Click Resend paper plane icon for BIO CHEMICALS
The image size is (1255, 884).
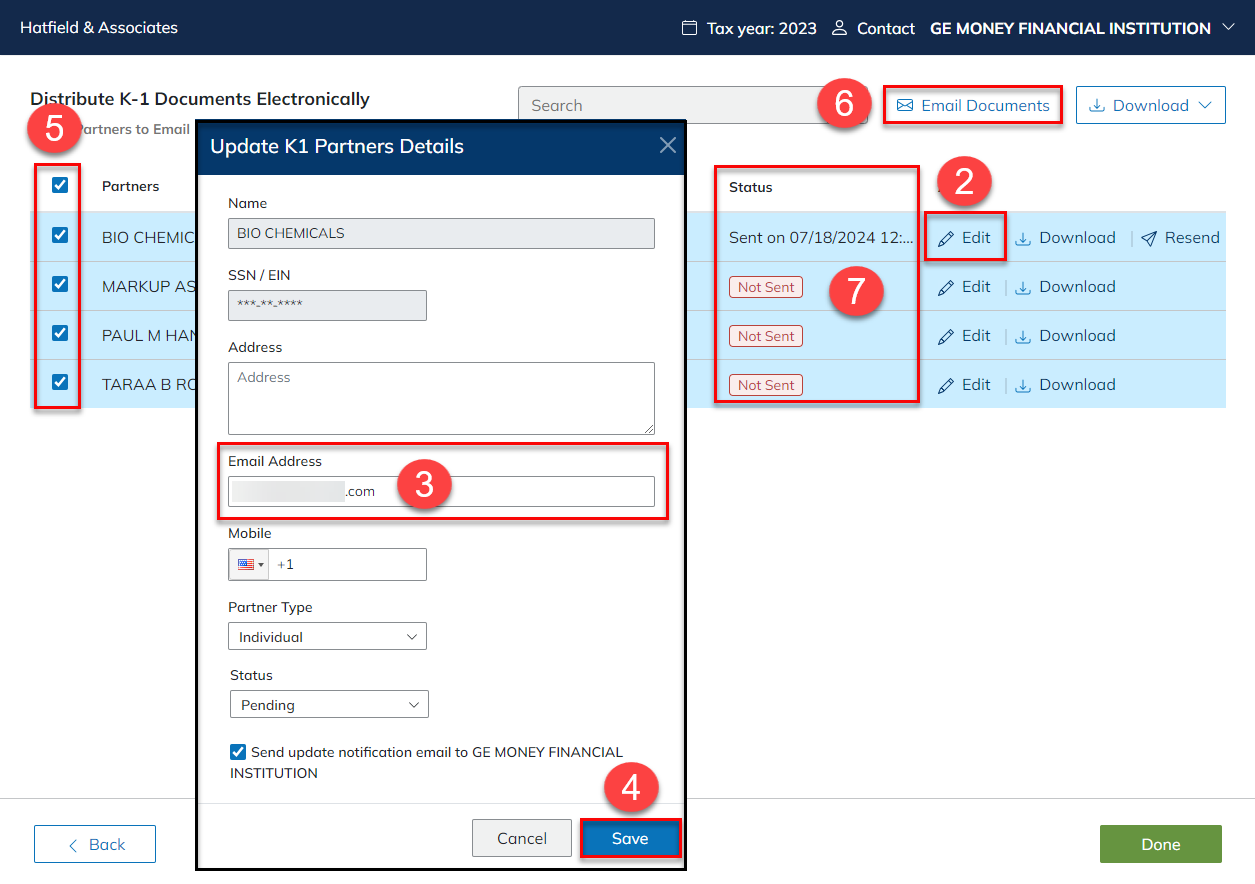1150,238
